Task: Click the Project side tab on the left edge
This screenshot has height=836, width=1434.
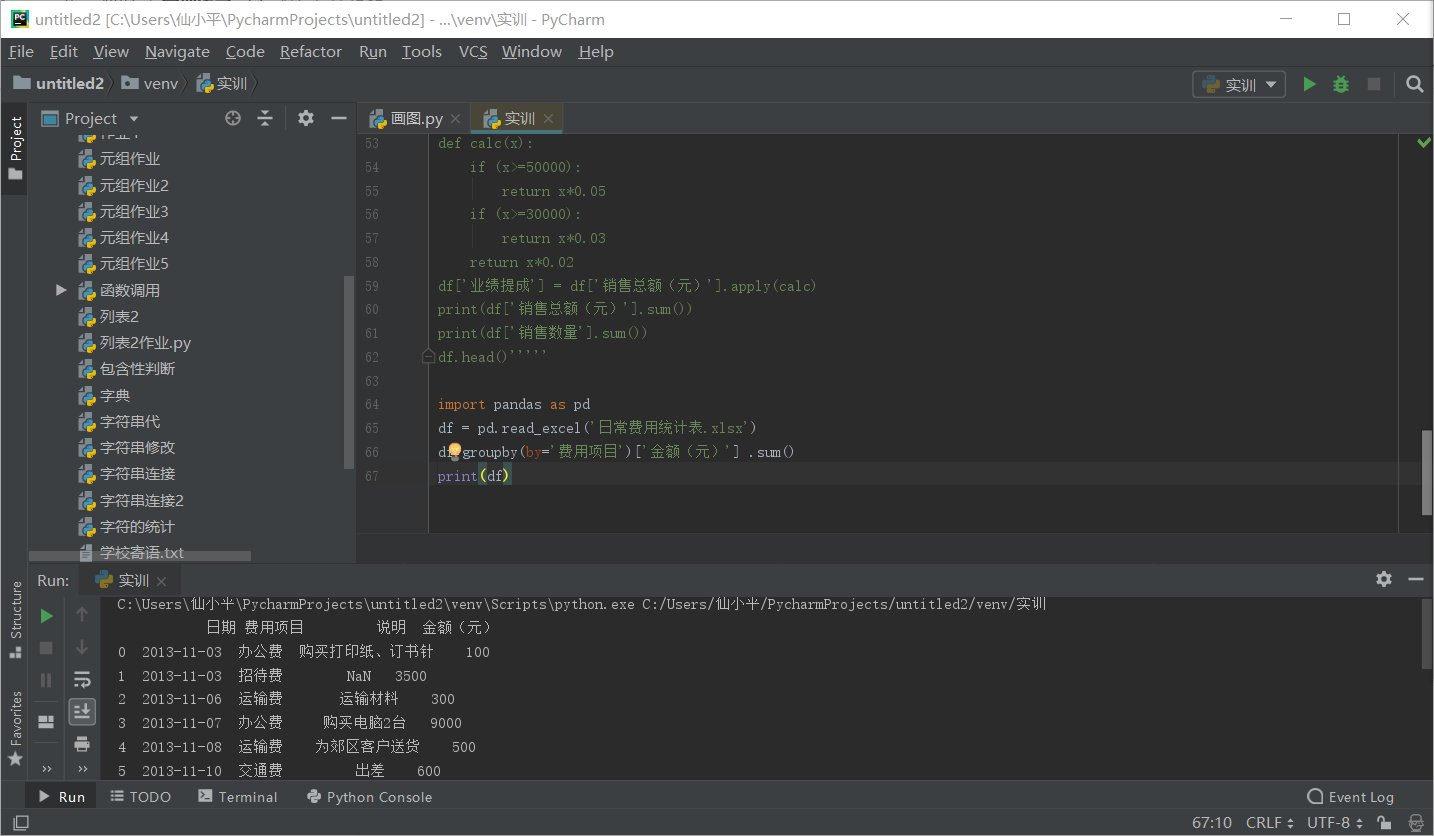Action: tap(15, 147)
